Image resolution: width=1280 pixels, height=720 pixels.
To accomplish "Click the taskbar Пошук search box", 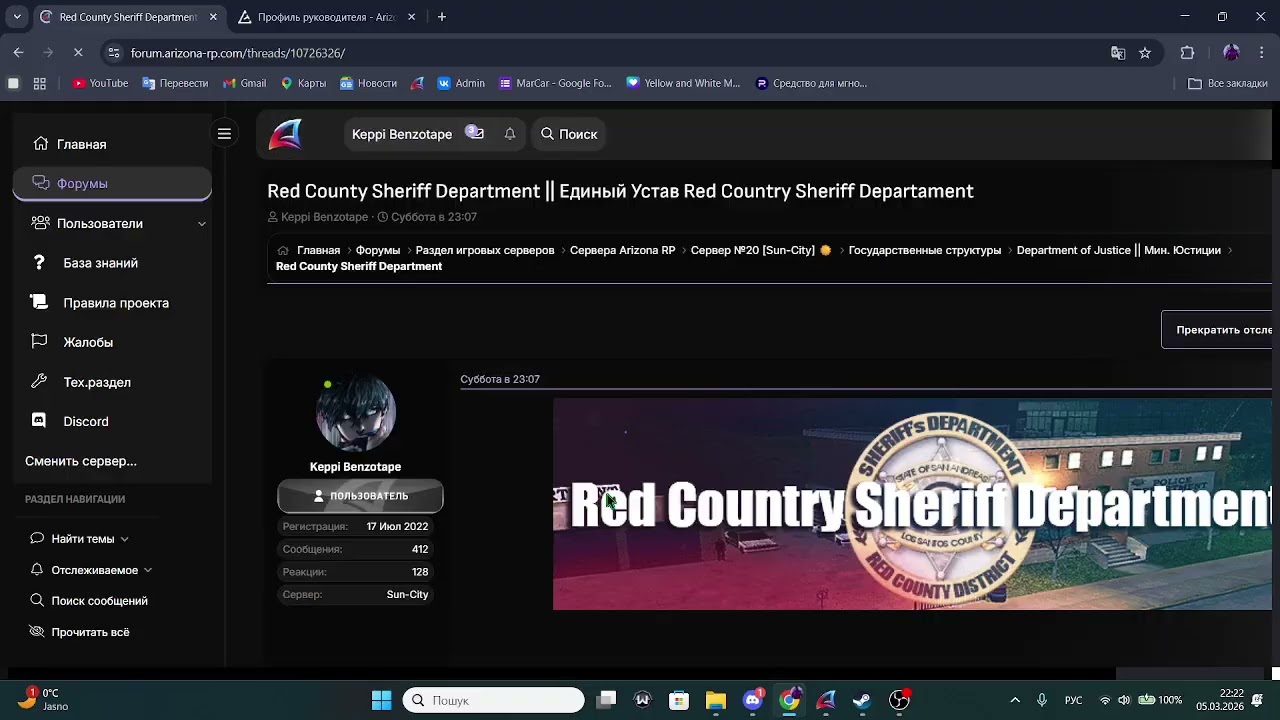I will [493, 700].
